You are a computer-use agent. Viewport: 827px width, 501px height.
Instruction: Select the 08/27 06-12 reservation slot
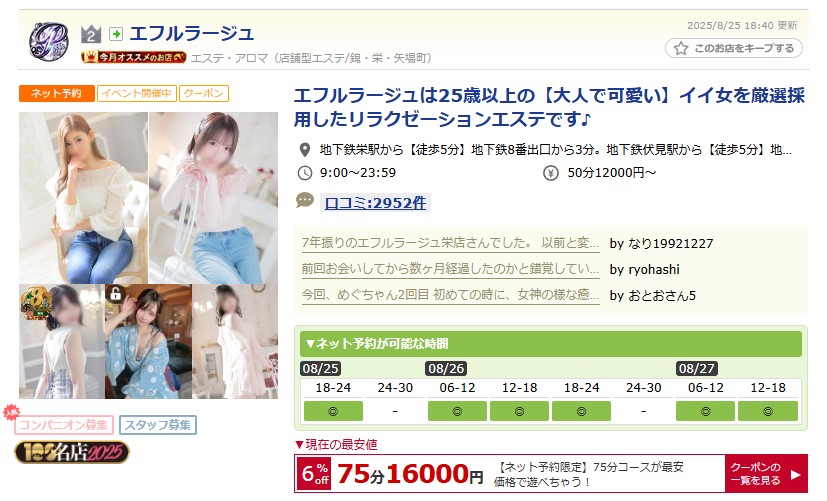[x=705, y=411]
